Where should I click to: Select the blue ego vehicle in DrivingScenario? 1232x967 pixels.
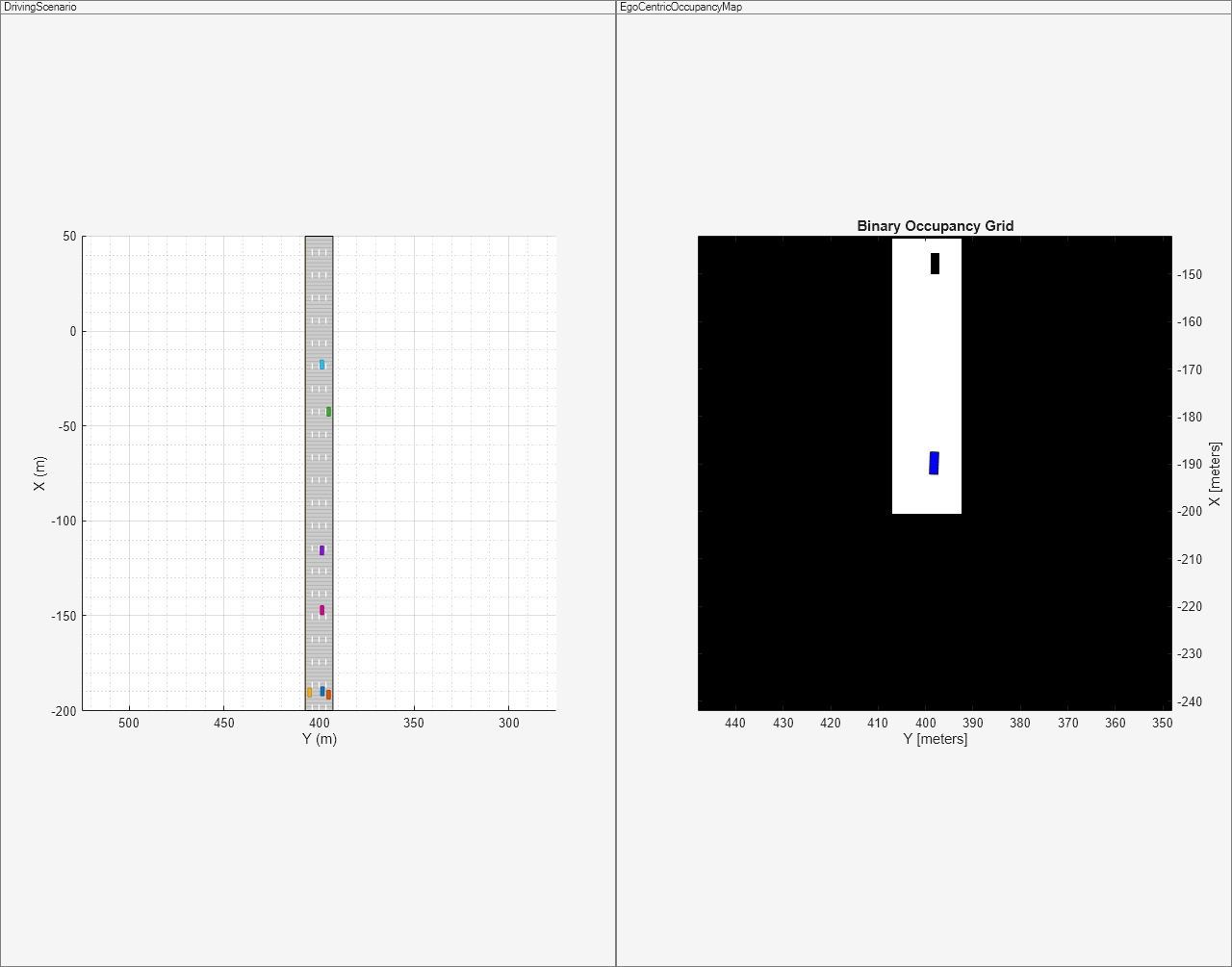[x=322, y=691]
